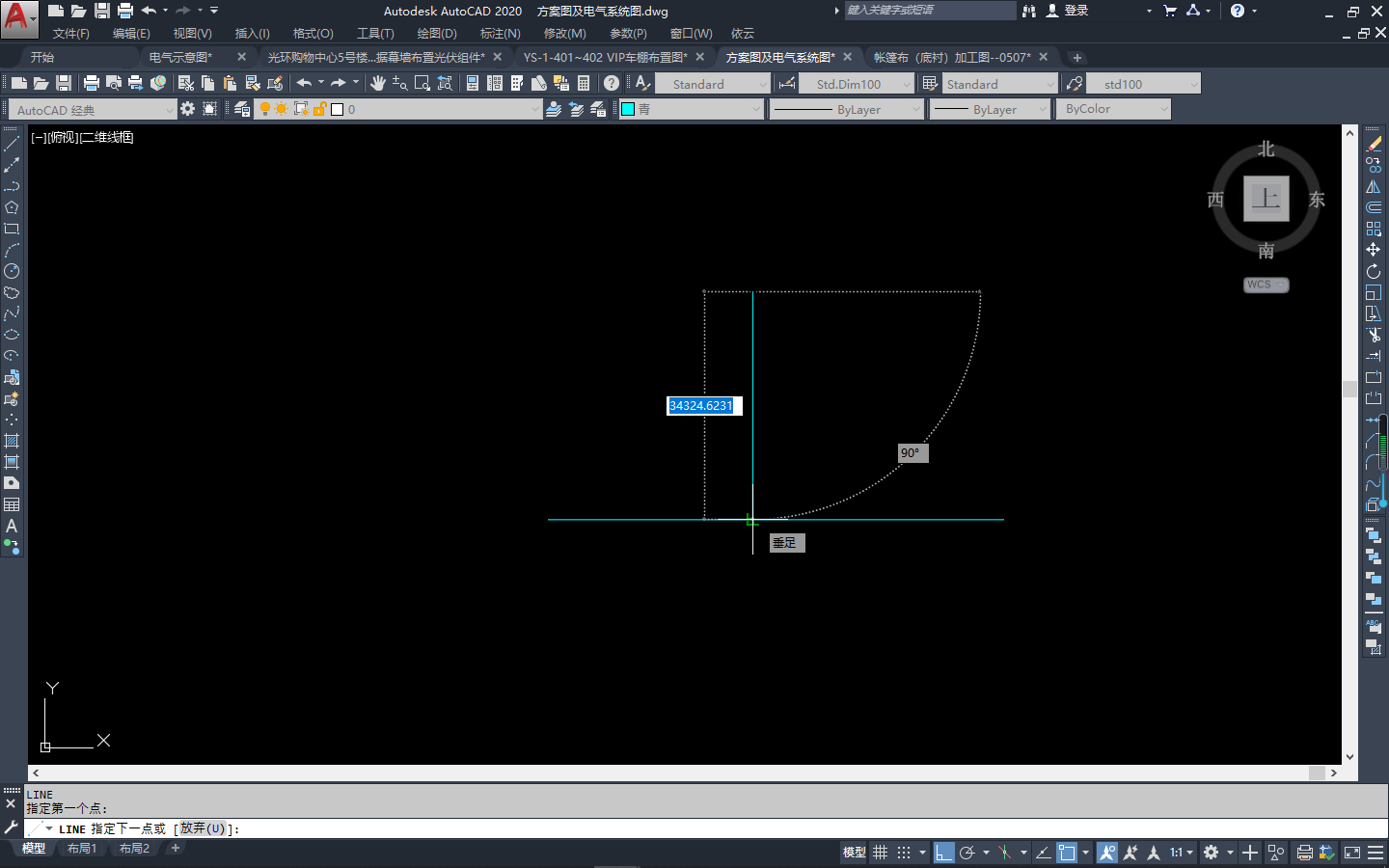Click the search keyword input box
Viewport: 1389px width, 868px height.
click(930, 11)
